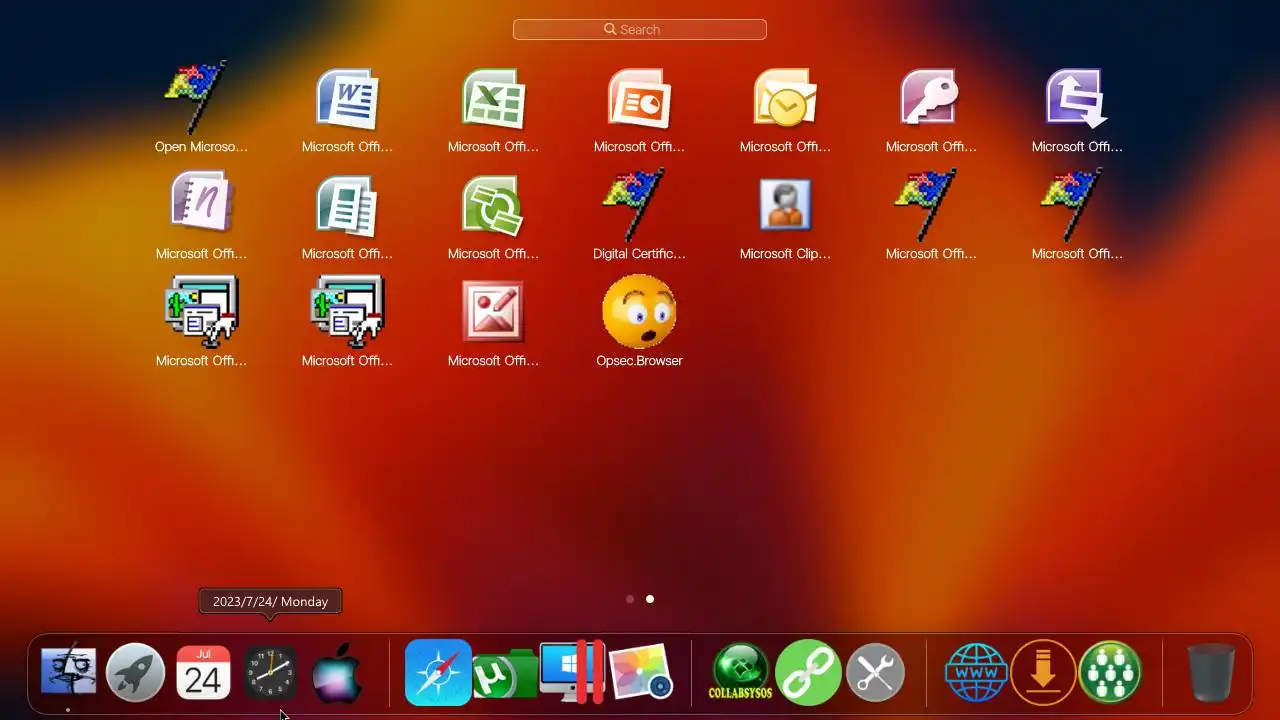Open the Trash can in the dock
Image resolution: width=1280 pixels, height=720 pixels.
point(1211,673)
